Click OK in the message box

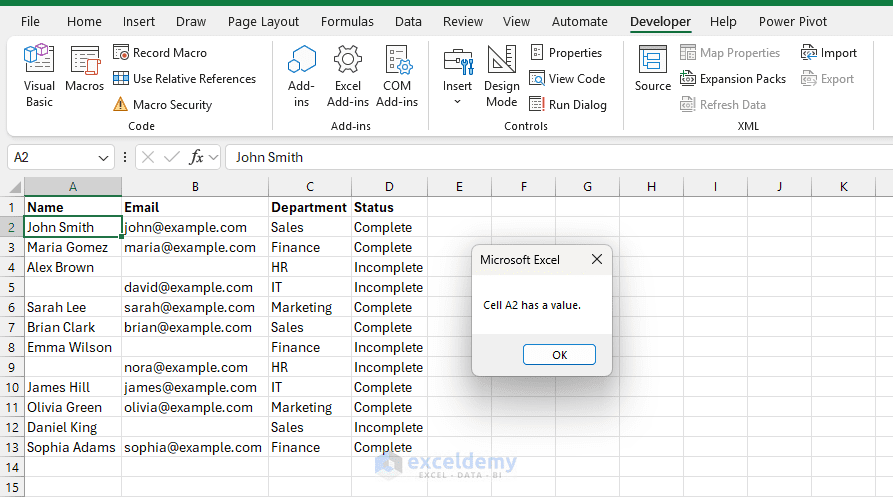(559, 355)
